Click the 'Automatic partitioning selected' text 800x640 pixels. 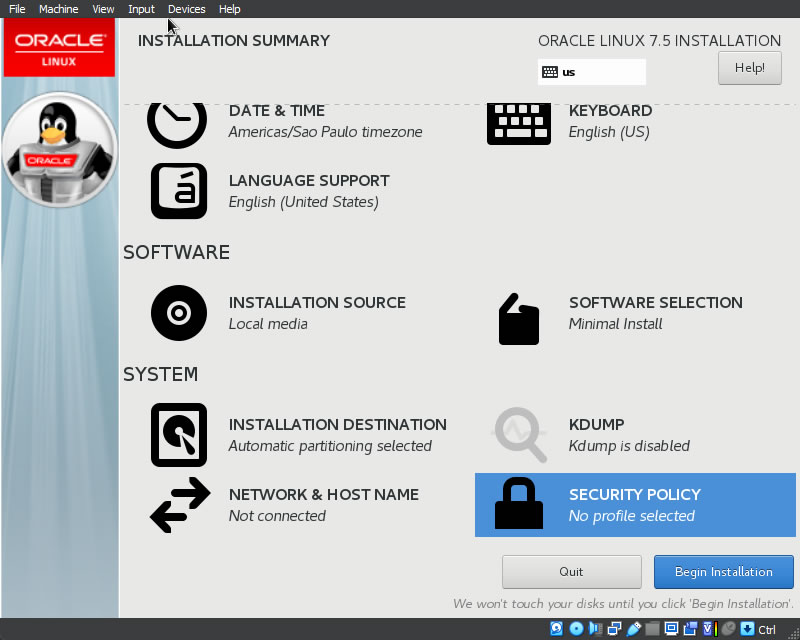tap(330, 446)
